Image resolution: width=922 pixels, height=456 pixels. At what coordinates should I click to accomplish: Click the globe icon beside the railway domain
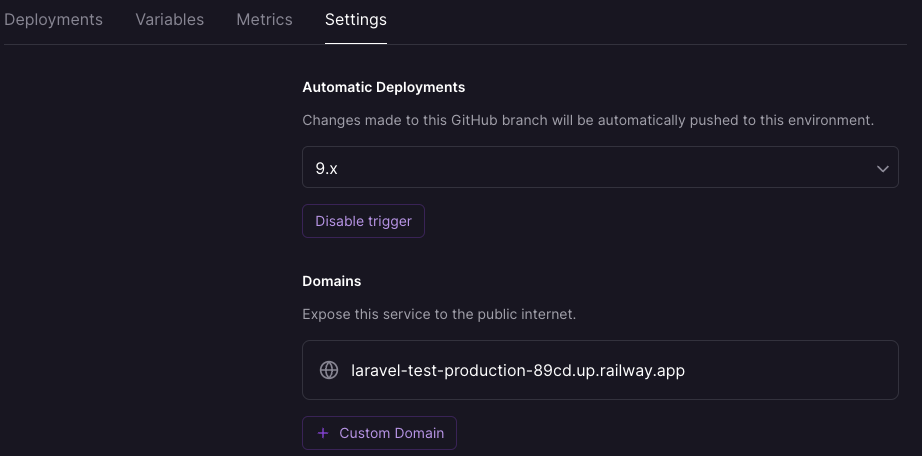(x=329, y=370)
